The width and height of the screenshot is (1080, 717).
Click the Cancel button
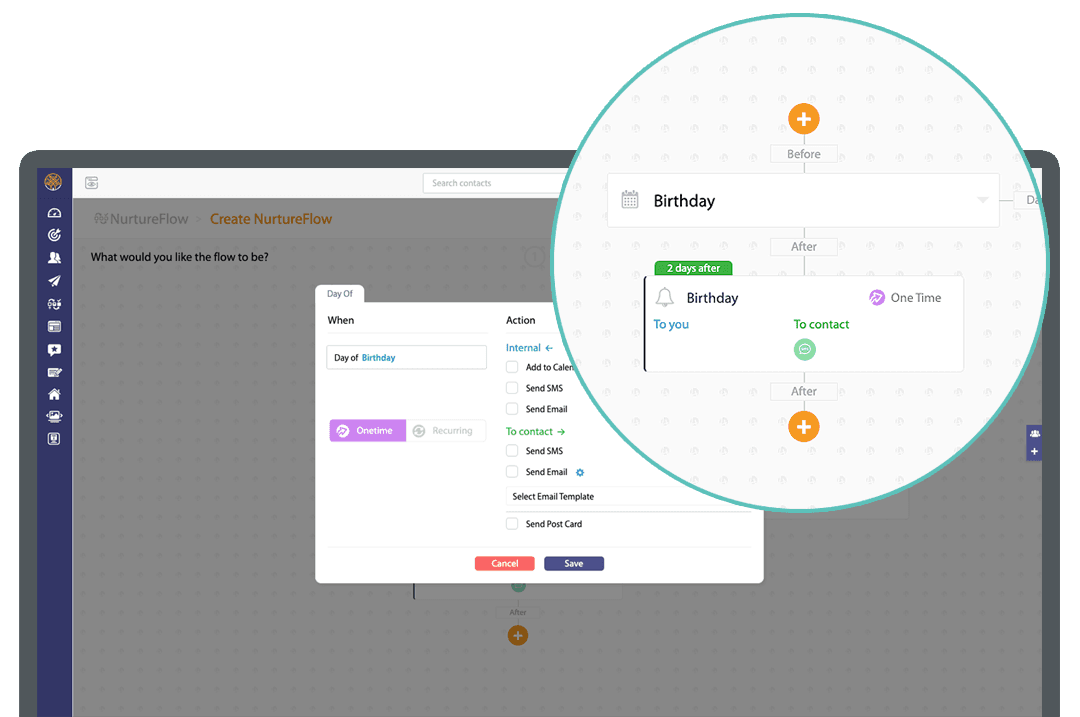pyautogui.click(x=505, y=563)
